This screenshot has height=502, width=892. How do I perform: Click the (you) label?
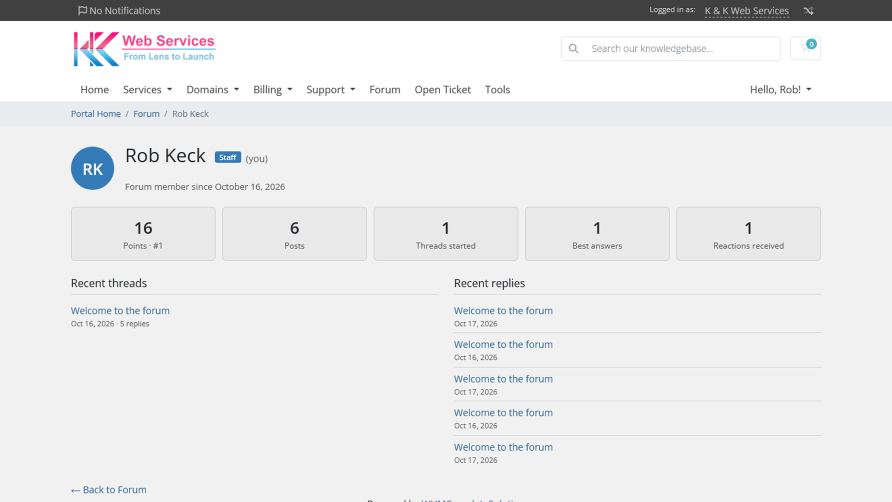(x=257, y=159)
